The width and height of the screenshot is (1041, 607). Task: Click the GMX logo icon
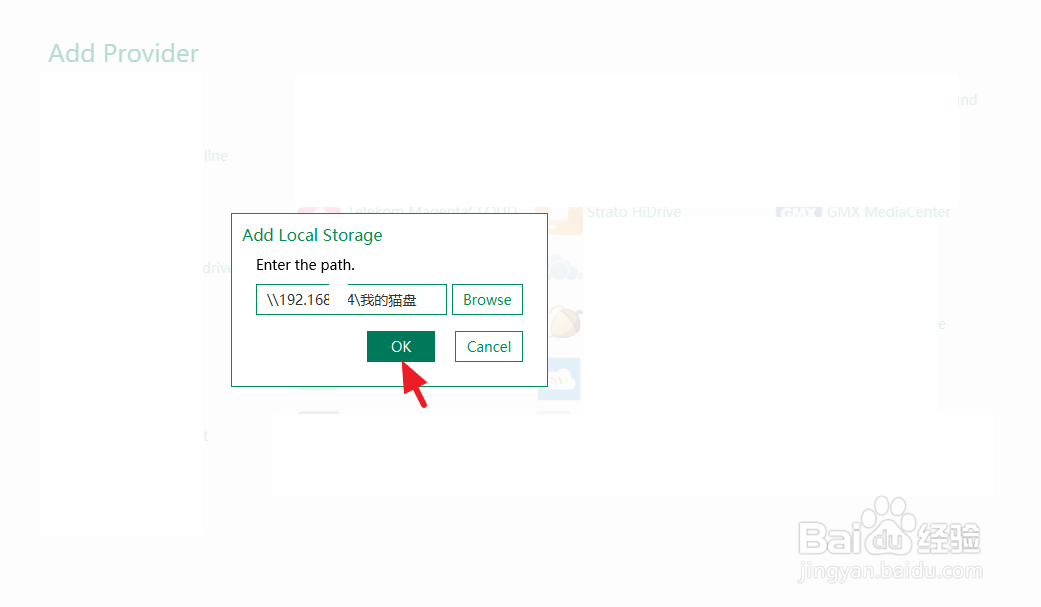[799, 212]
